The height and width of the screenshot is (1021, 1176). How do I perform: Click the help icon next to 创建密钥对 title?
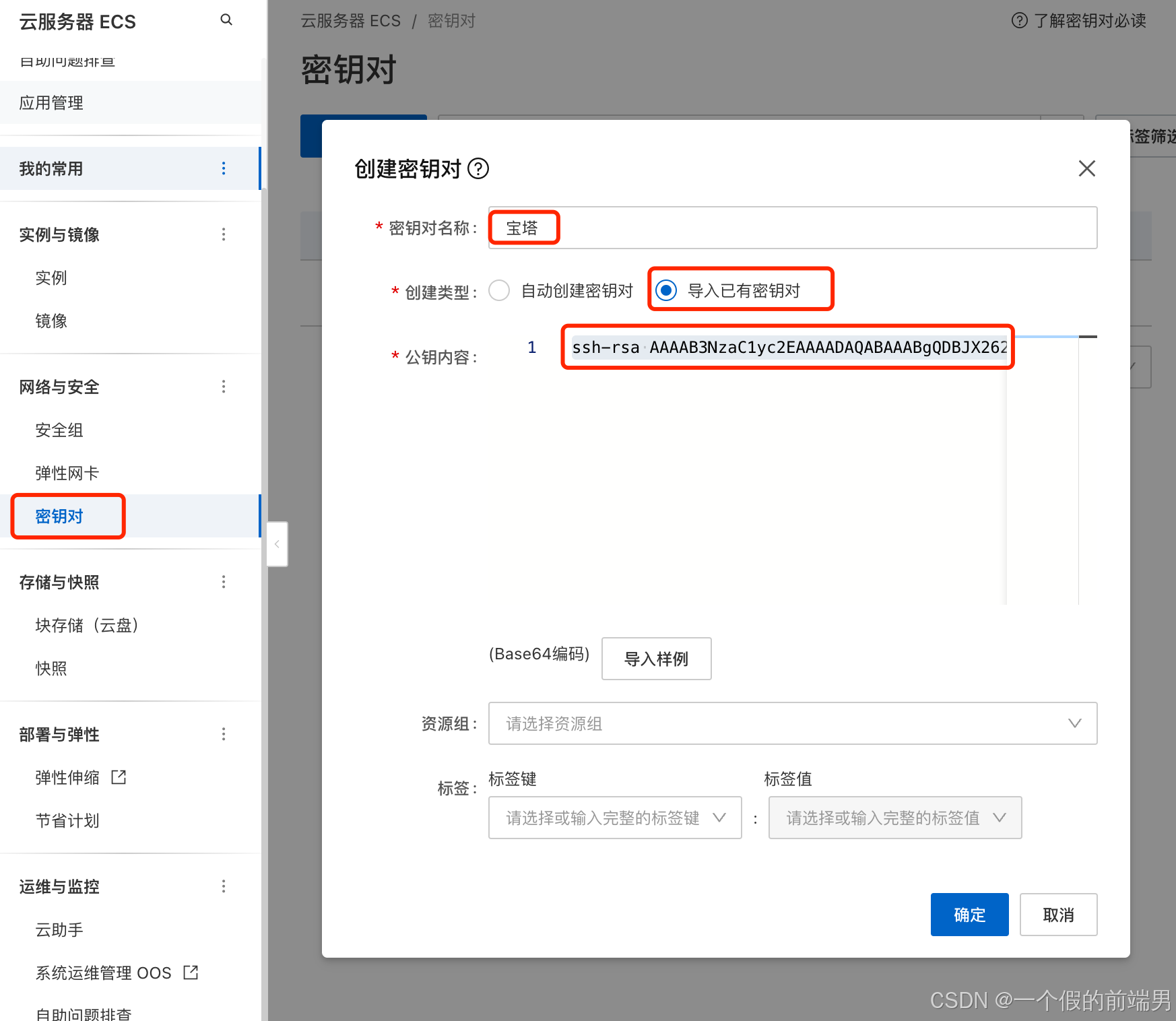[x=480, y=170]
